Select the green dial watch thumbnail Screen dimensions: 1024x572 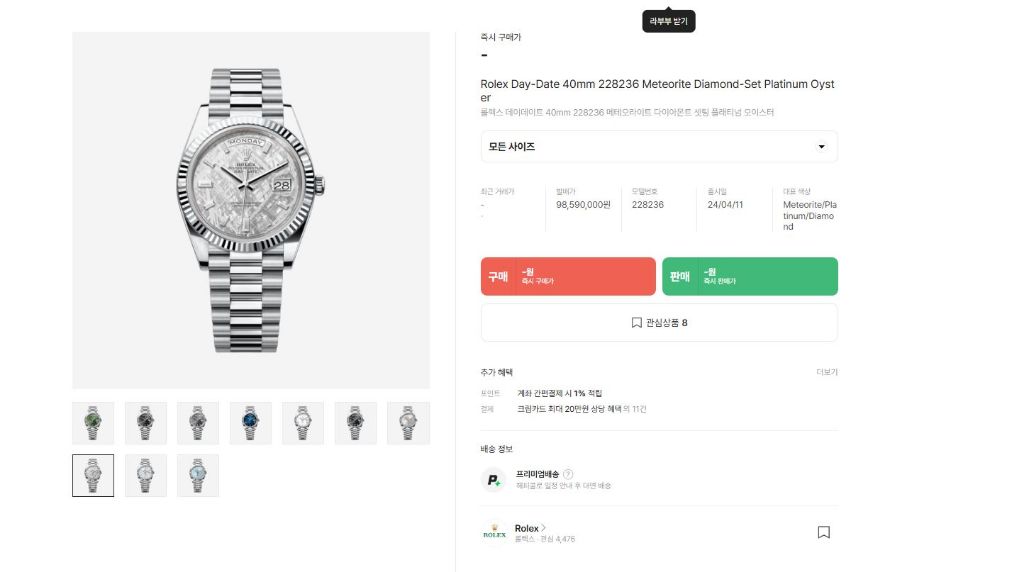tap(93, 423)
